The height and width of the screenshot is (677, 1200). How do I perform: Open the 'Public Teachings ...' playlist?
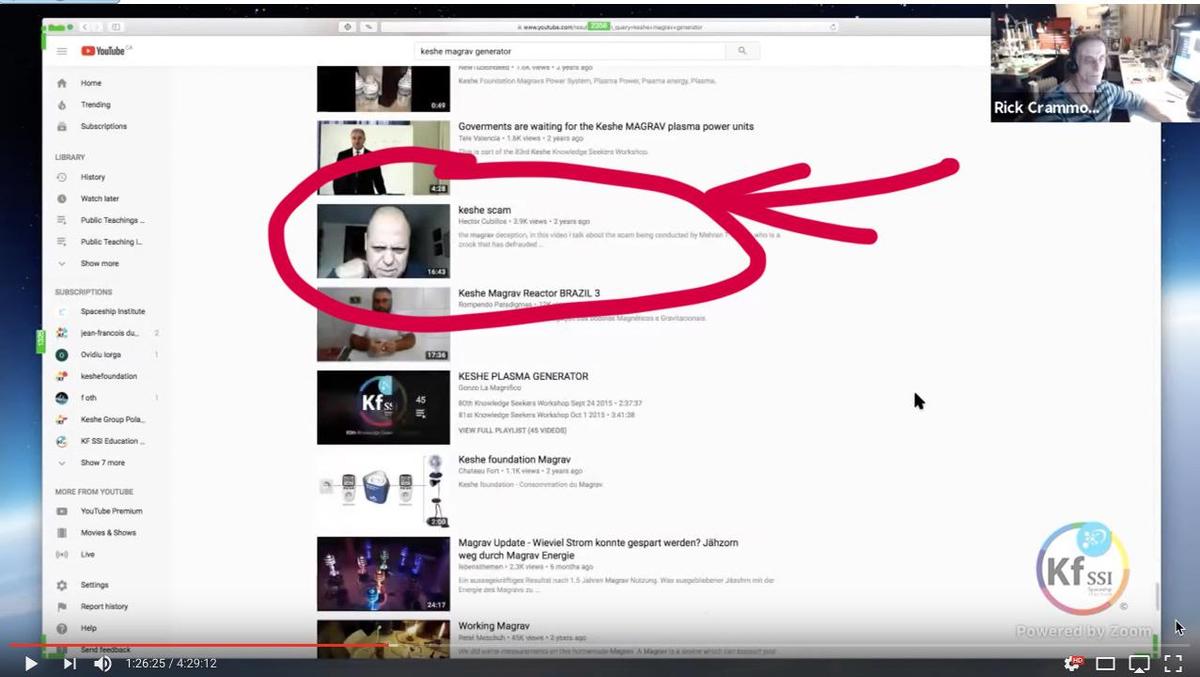[x=112, y=220]
